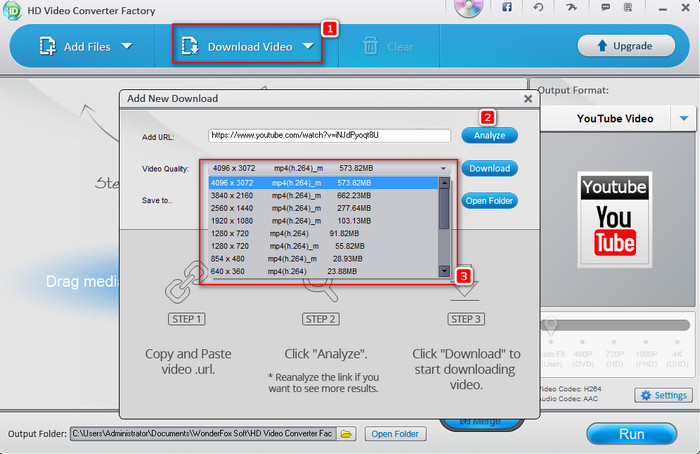Select the 4K (UHD) slider mark

pyautogui.click(x=677, y=342)
